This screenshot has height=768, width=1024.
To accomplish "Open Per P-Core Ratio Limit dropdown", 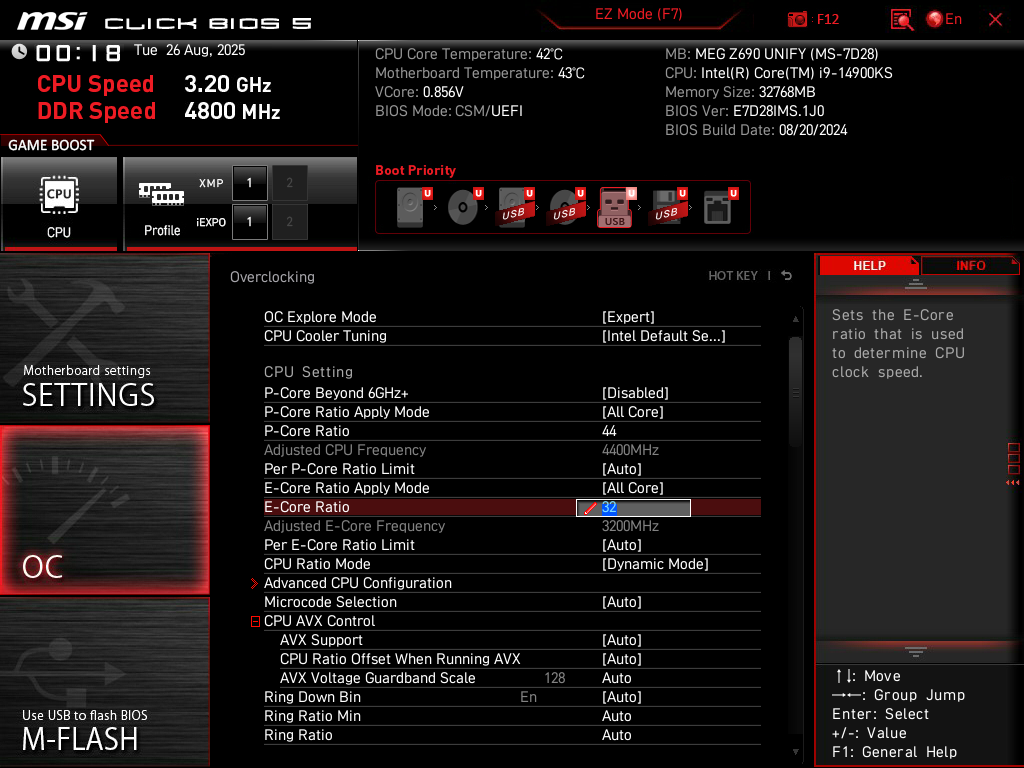I will click(622, 469).
